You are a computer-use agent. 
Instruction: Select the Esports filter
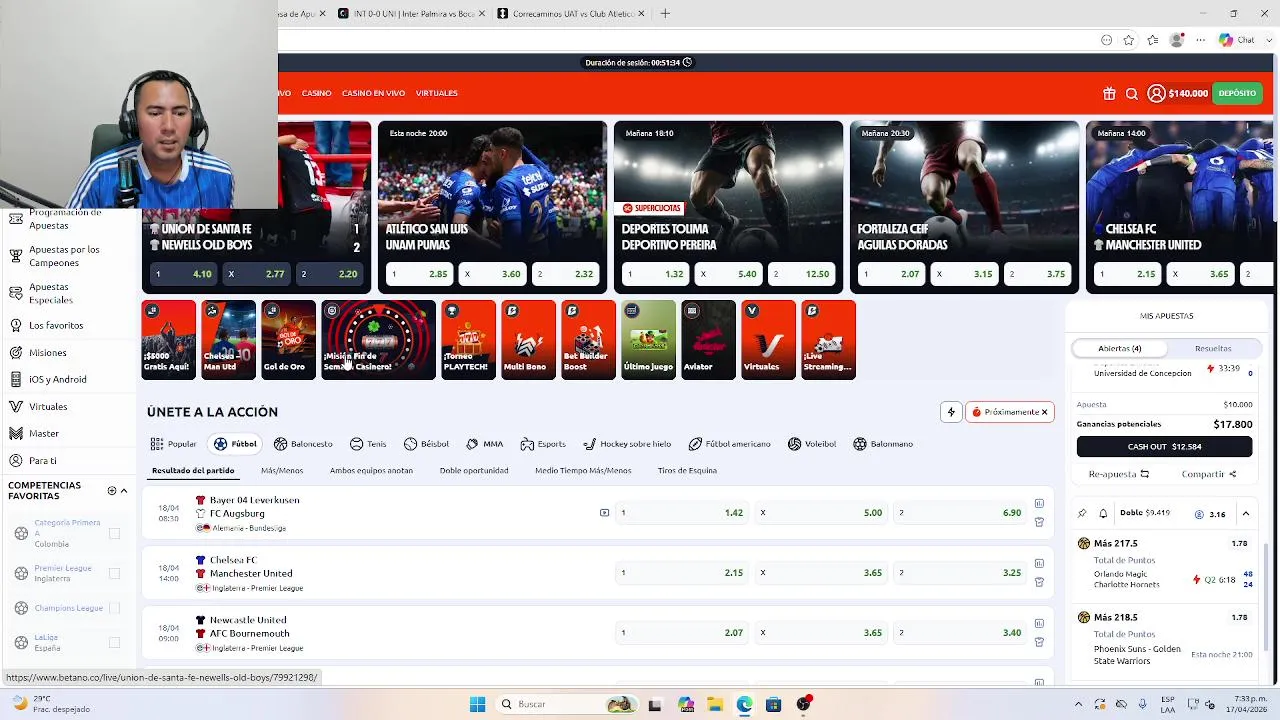[543, 444]
